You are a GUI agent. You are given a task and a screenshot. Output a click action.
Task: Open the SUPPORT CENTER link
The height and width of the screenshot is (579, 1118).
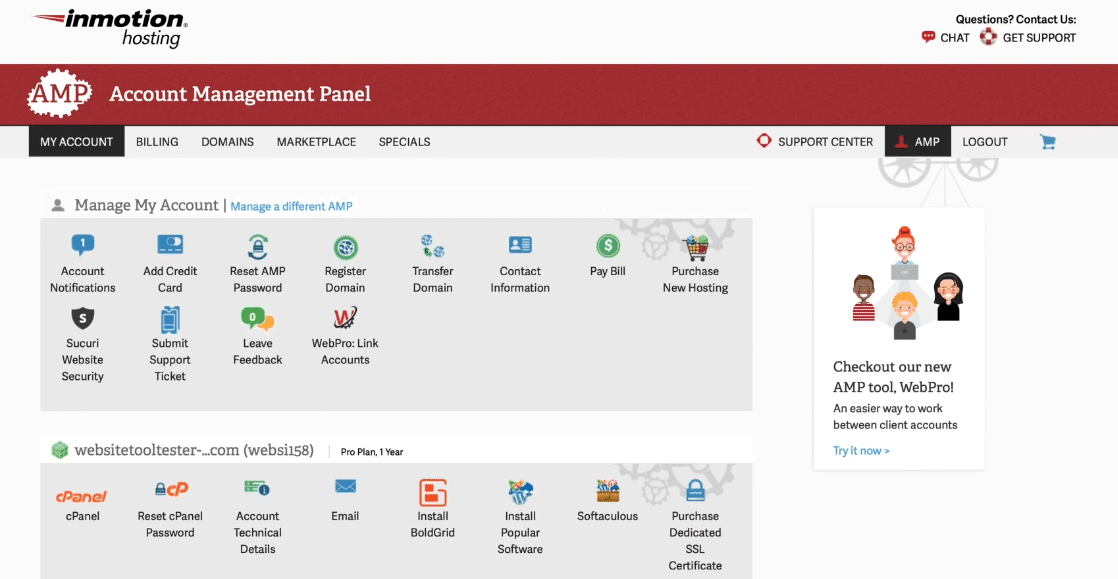point(815,142)
